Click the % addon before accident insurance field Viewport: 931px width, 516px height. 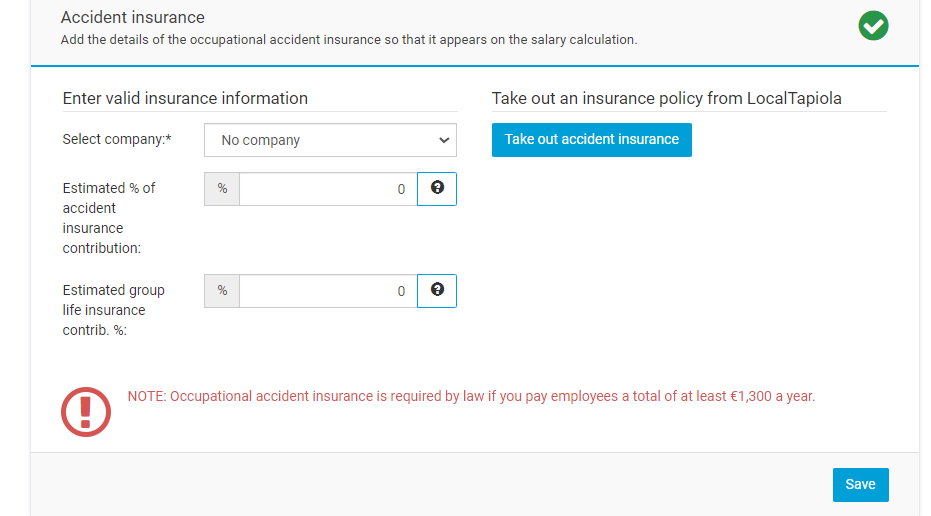point(222,189)
